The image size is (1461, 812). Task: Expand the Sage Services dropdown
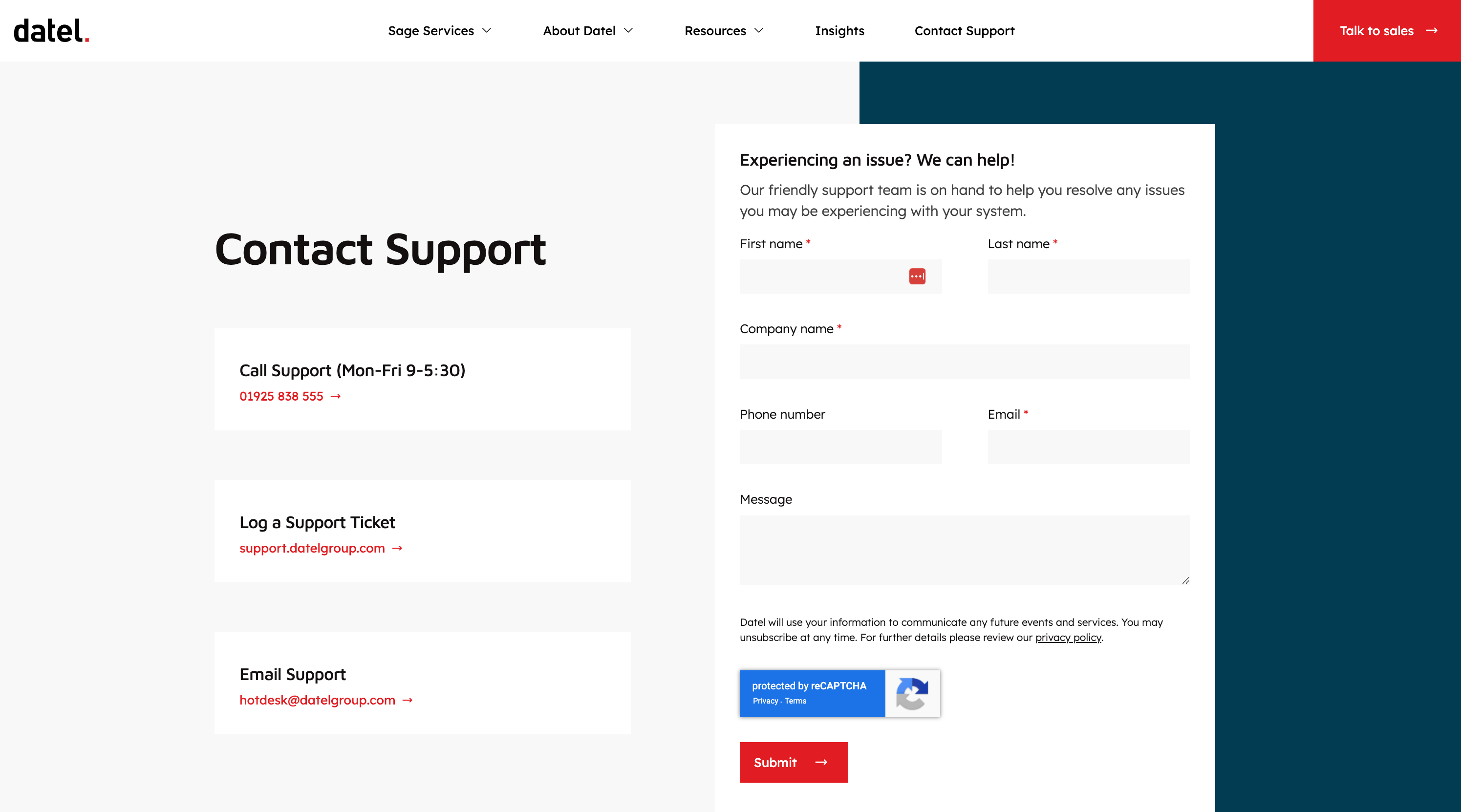tap(440, 31)
